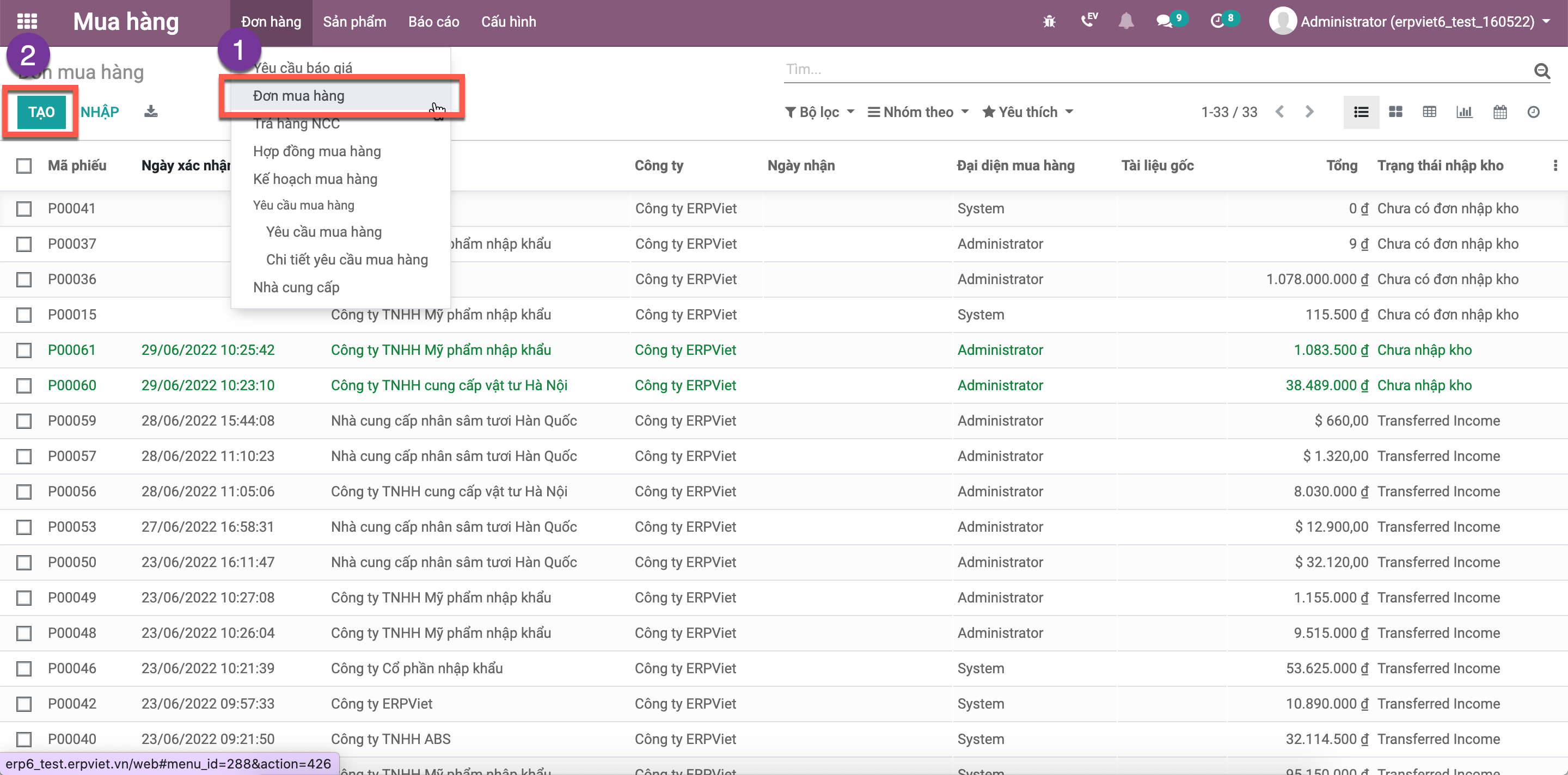Open order row P00060

784,385
